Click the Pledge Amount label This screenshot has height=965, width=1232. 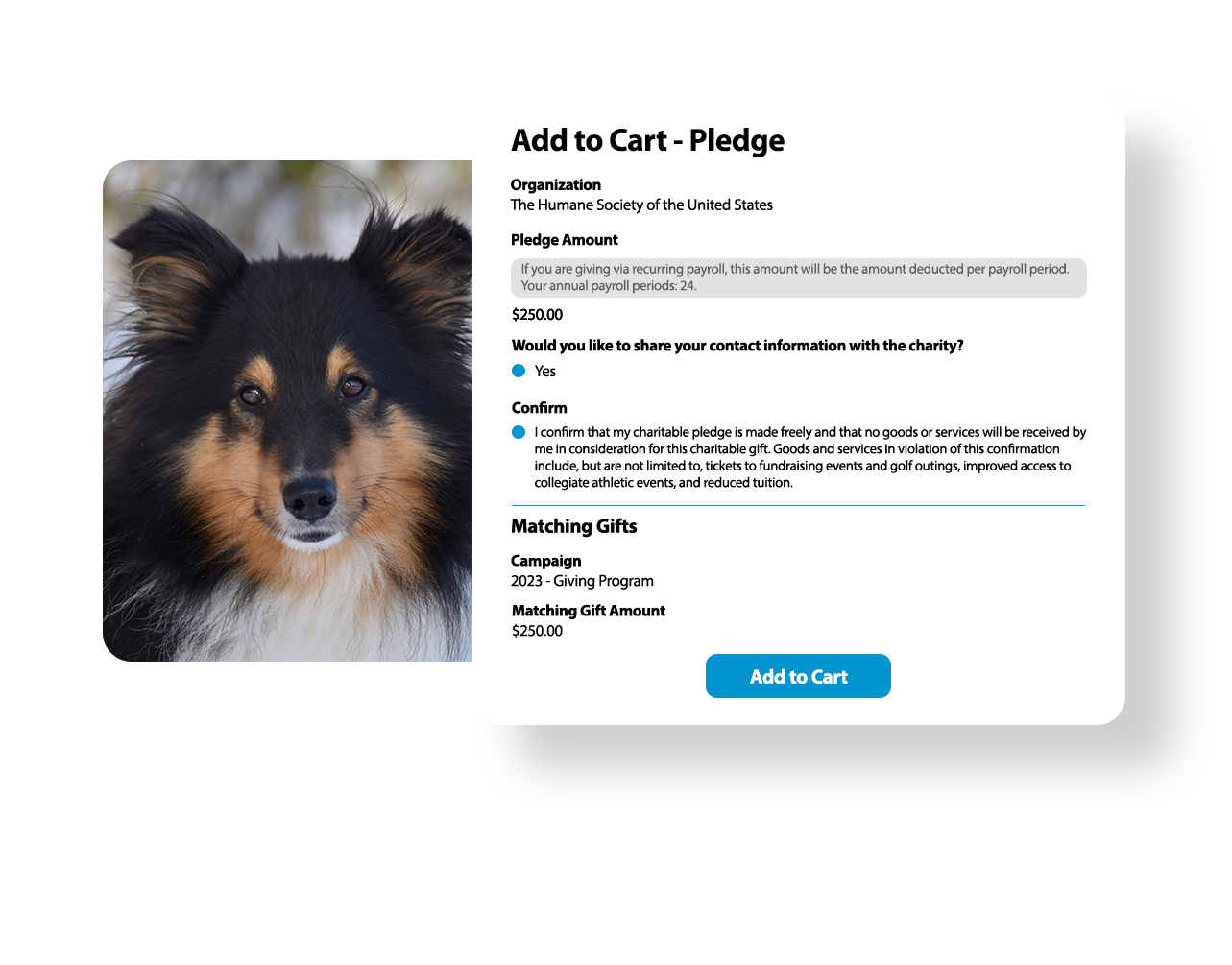[564, 240]
